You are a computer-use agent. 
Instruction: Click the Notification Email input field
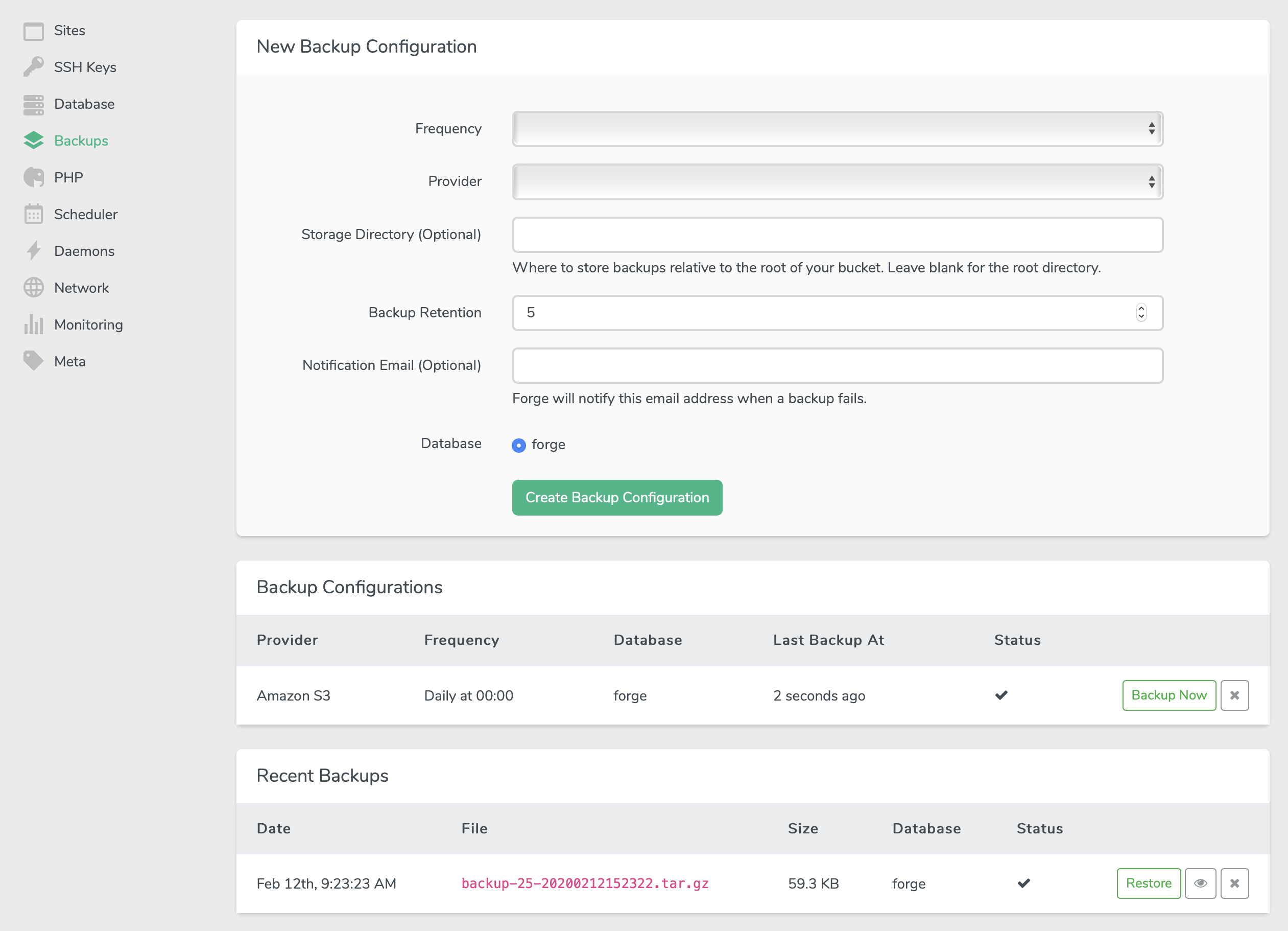[838, 365]
